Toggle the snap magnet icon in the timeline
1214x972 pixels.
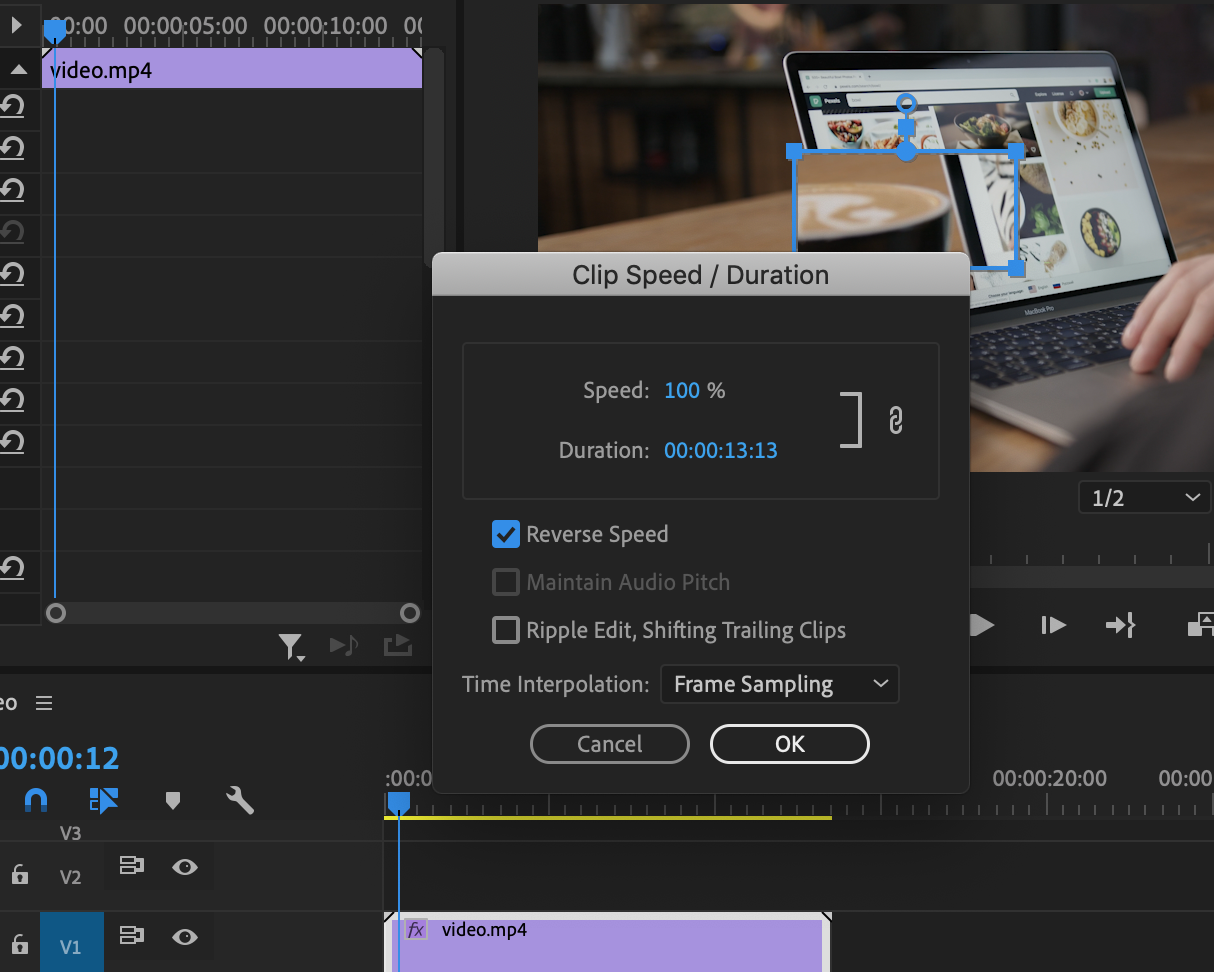tap(35, 800)
